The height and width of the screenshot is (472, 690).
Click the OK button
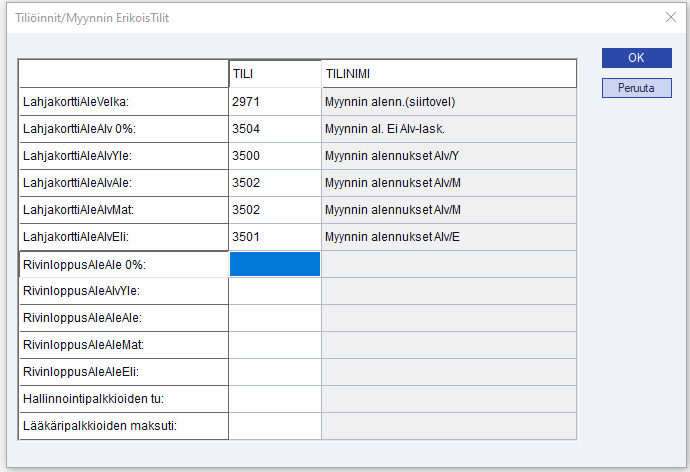pyautogui.click(x=636, y=58)
